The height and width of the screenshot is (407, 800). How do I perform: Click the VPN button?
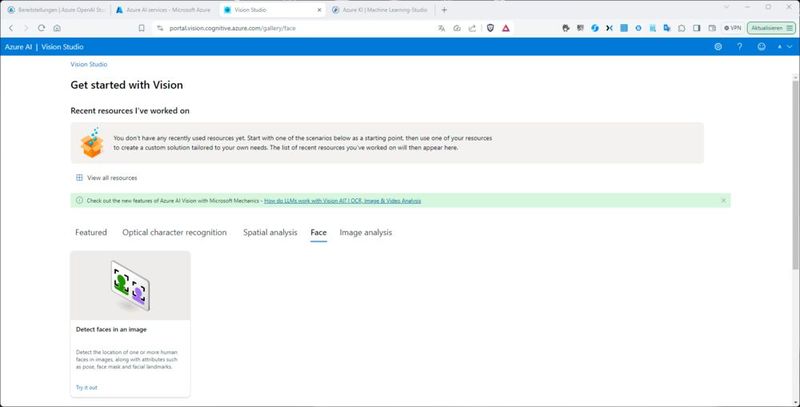pos(732,28)
